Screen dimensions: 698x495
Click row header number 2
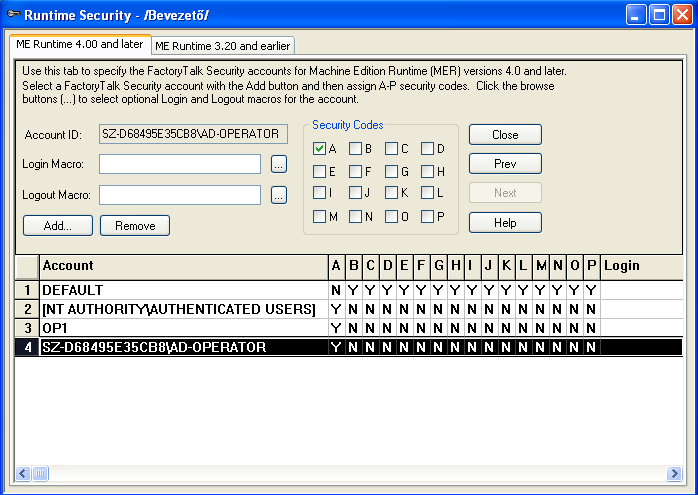27,309
